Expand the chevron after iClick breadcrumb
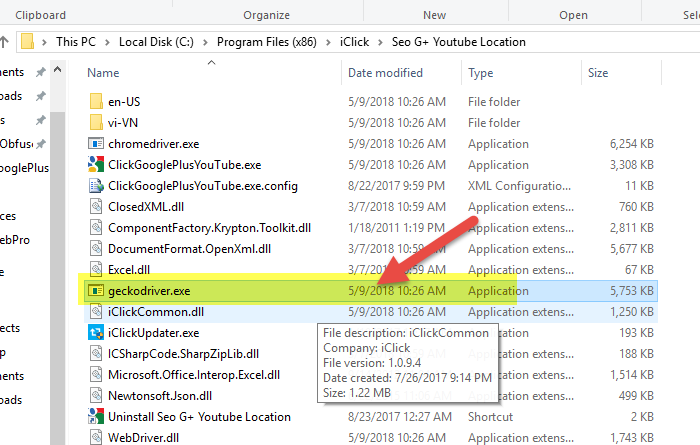Screen dimensions: 700x445 pos(380,42)
